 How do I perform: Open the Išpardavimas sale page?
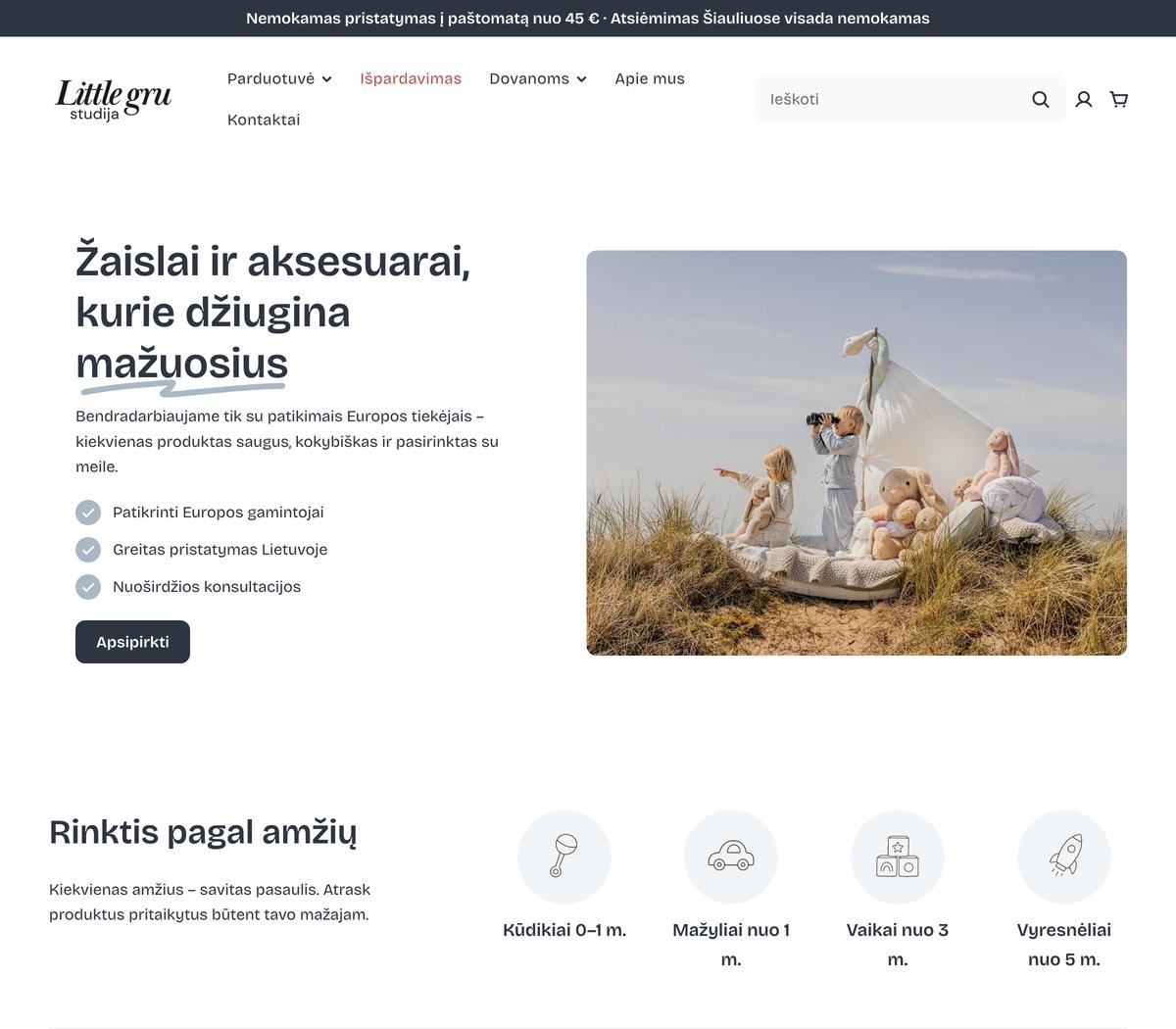click(411, 78)
